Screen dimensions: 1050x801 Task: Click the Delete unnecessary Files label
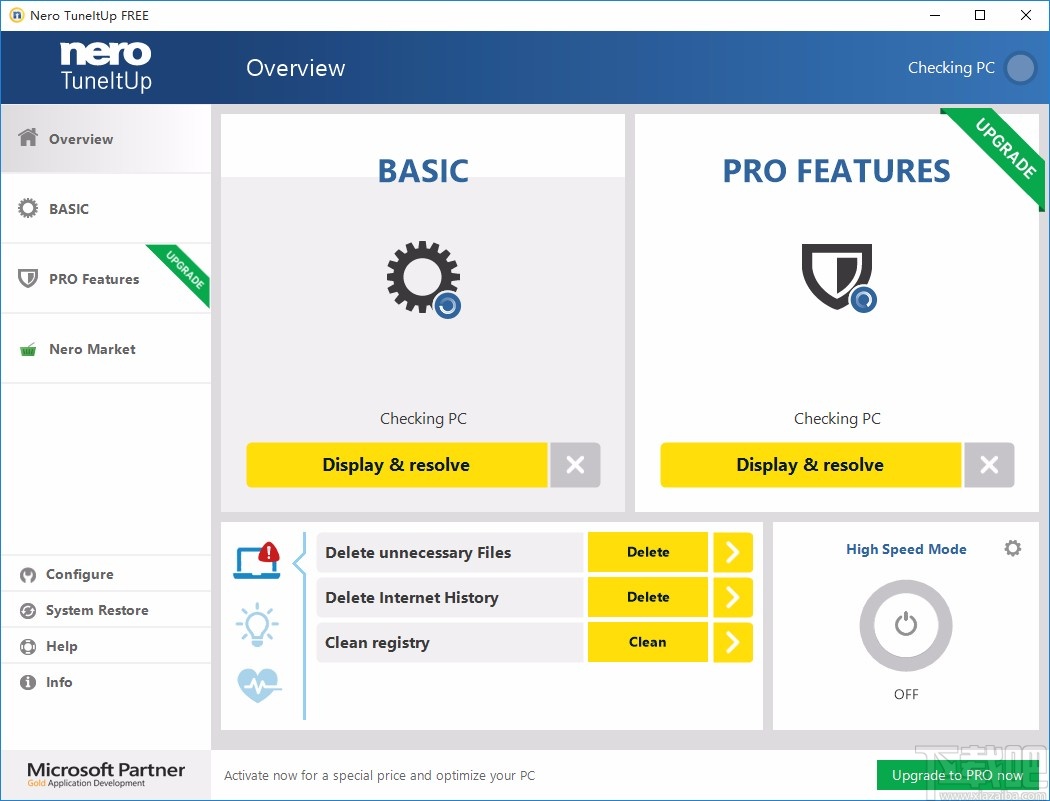tap(418, 553)
